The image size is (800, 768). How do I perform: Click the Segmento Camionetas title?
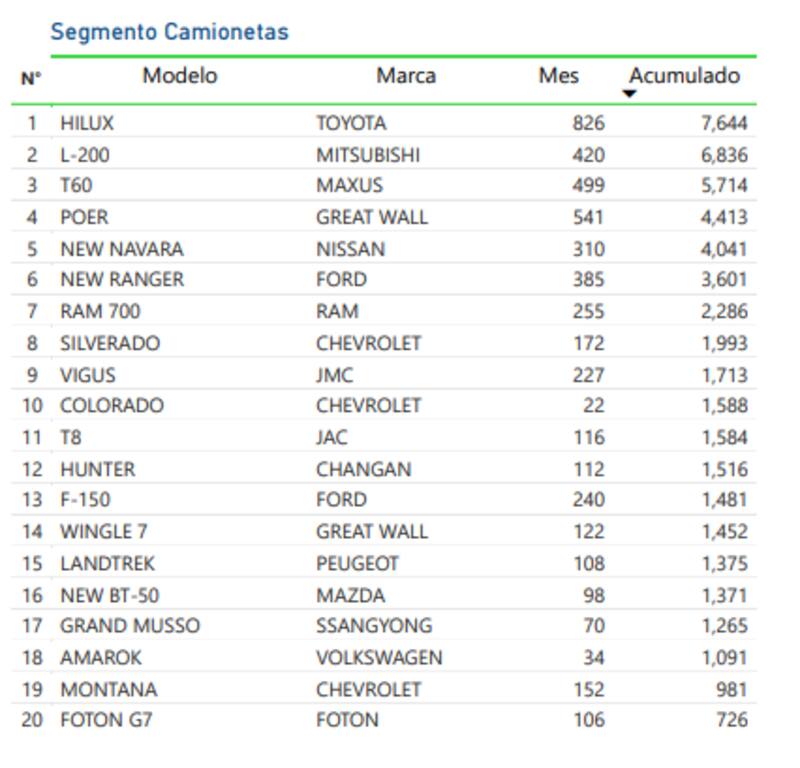[x=169, y=31]
